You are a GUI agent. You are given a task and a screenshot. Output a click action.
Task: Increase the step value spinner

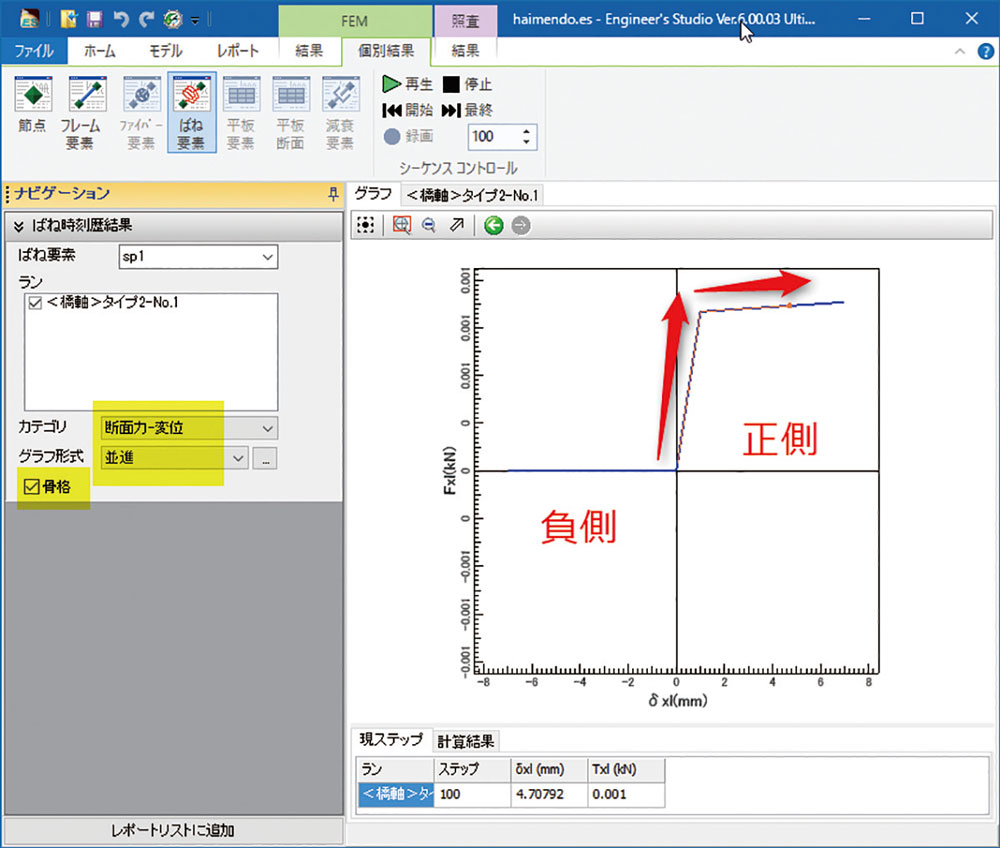click(526, 131)
